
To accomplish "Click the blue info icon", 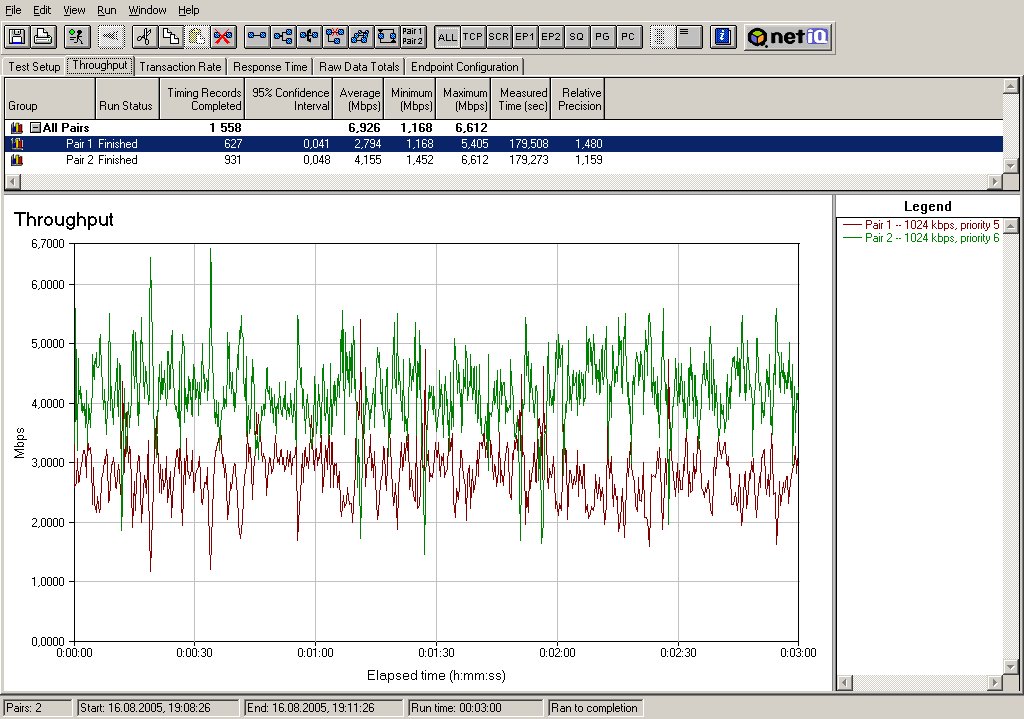I will [723, 37].
